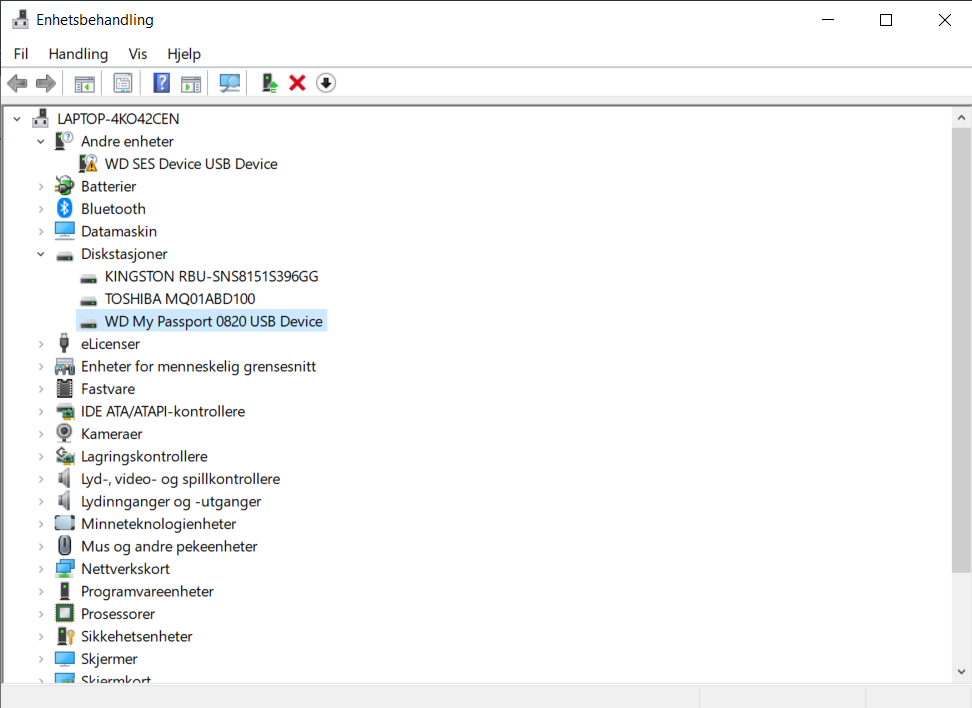Select WD My Passport 0820 USB Device
972x708 pixels.
tap(214, 321)
